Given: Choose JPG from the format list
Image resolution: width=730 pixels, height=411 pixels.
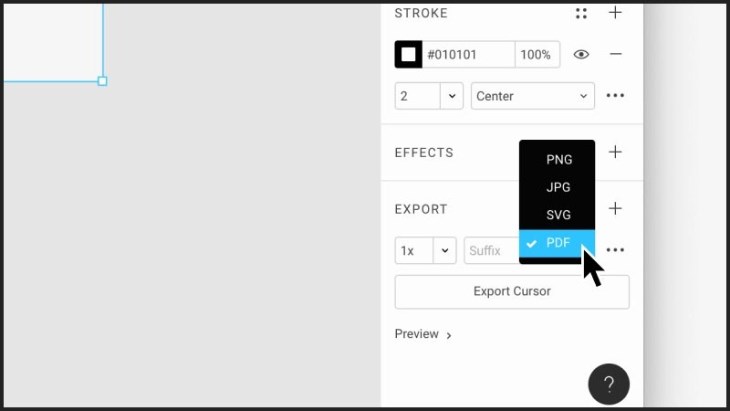Looking at the screenshot, I should click(x=557, y=187).
